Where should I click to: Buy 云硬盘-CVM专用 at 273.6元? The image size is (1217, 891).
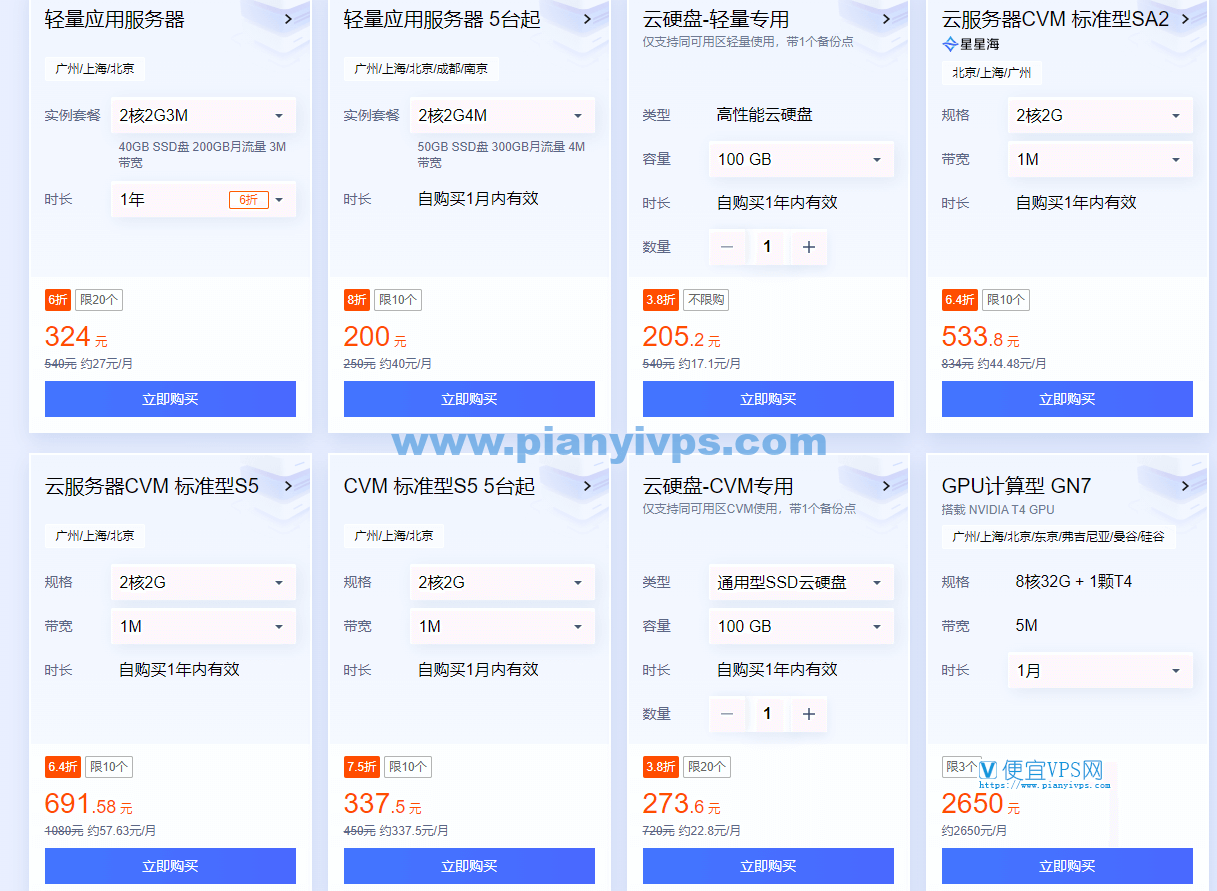(768, 866)
